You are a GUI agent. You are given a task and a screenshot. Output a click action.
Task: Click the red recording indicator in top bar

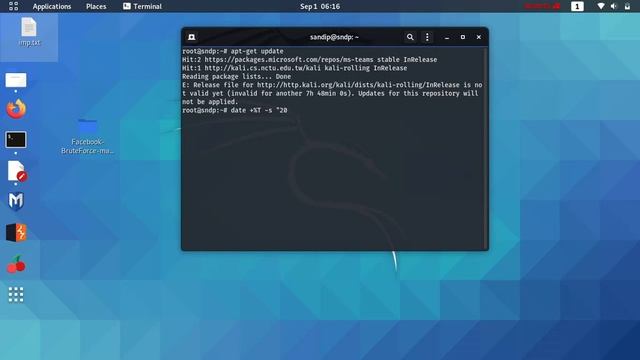[542, 6]
